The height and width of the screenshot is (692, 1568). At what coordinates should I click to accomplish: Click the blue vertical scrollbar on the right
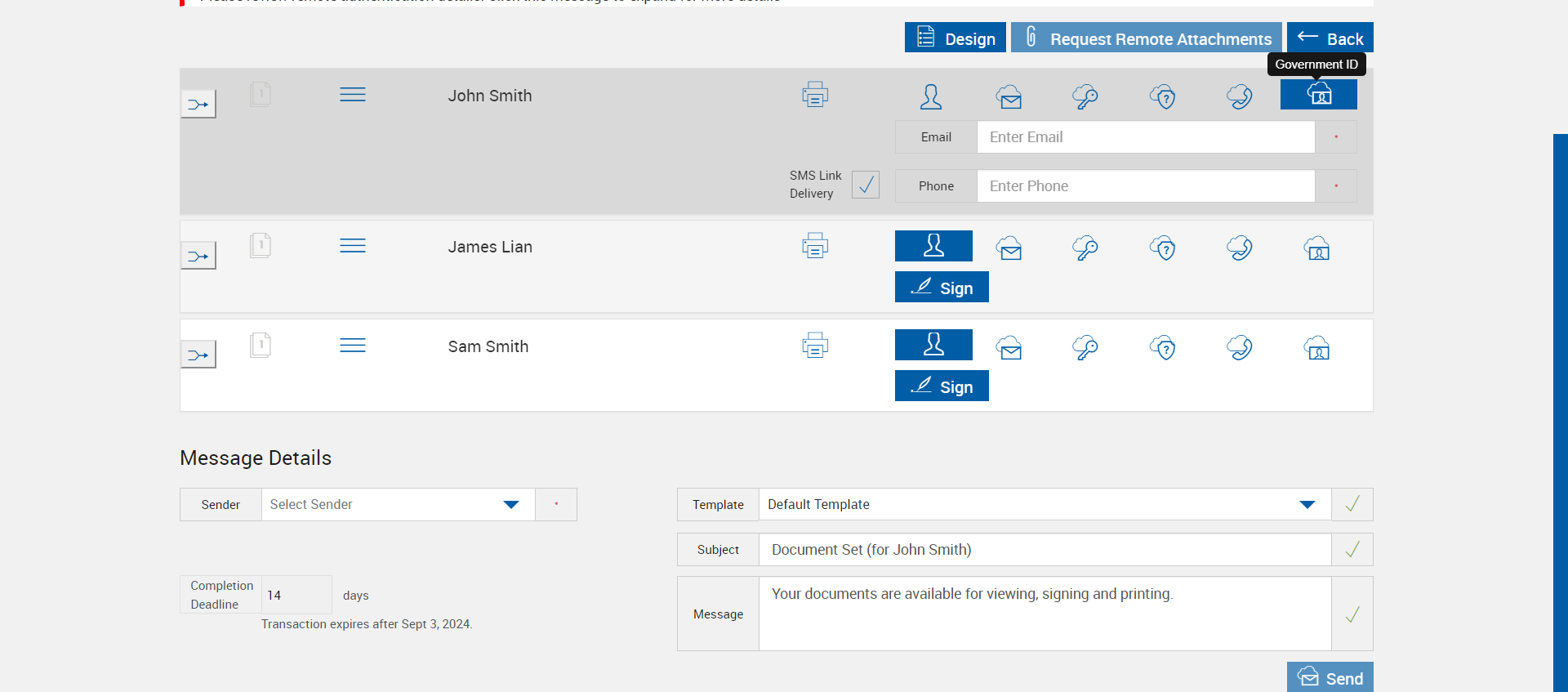(x=1560, y=409)
